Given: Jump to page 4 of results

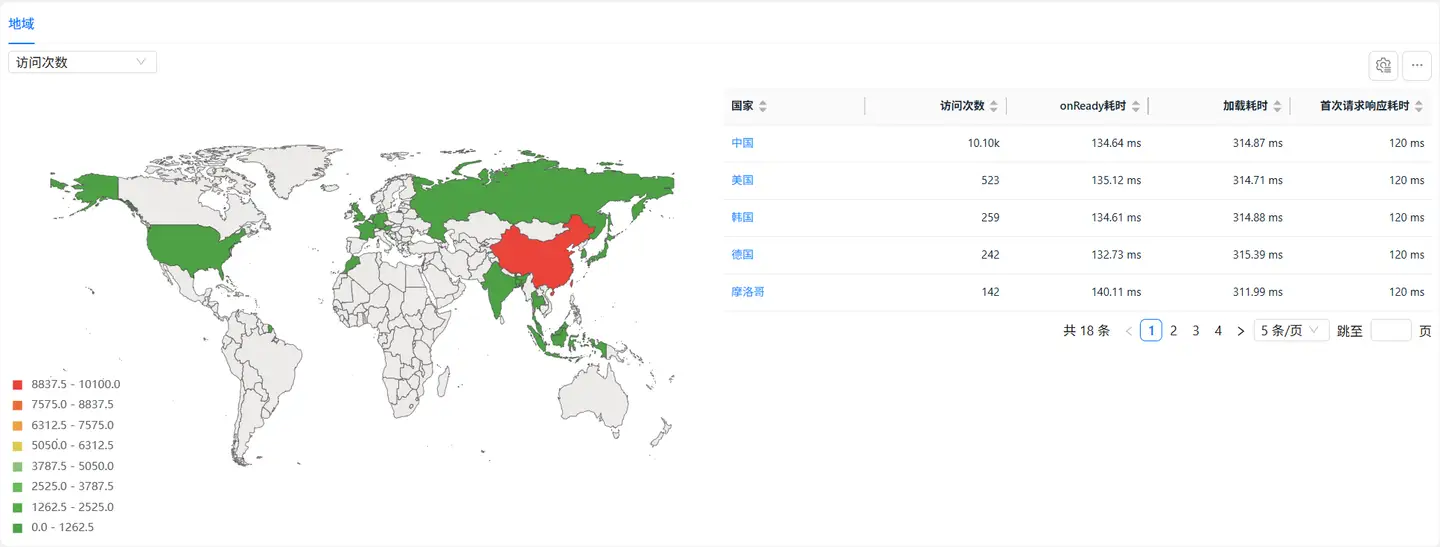Looking at the screenshot, I should (x=1218, y=331).
